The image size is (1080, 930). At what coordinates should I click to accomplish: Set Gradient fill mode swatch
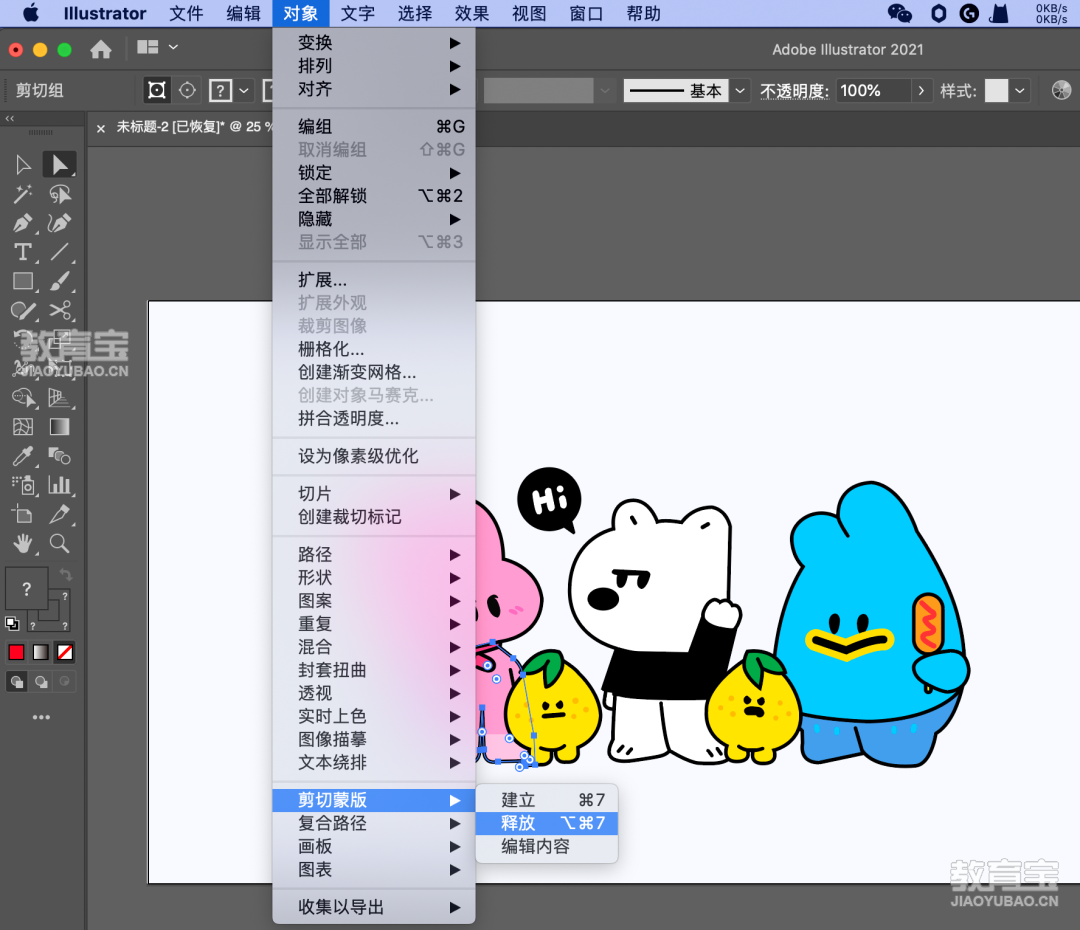[41, 652]
